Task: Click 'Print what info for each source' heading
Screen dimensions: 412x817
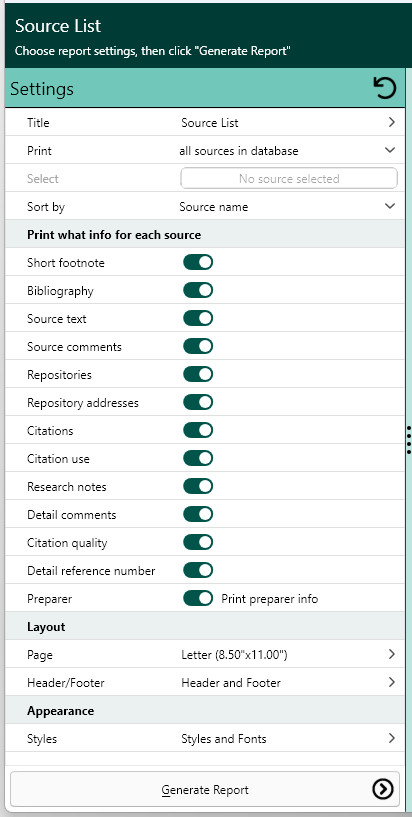Action: point(114,235)
